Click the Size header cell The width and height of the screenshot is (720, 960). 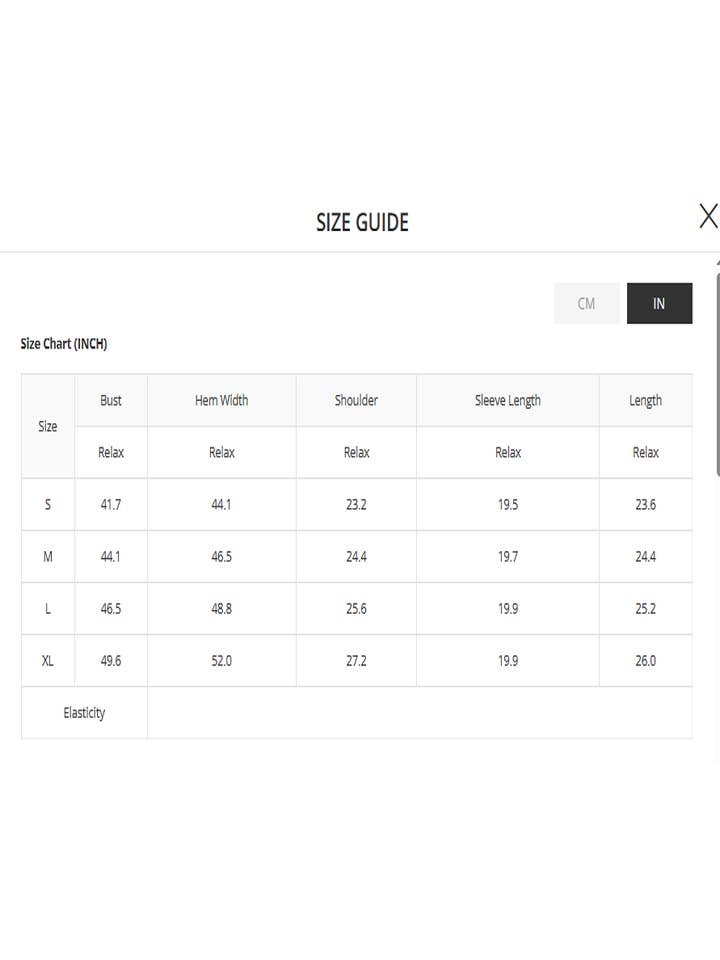tap(48, 426)
